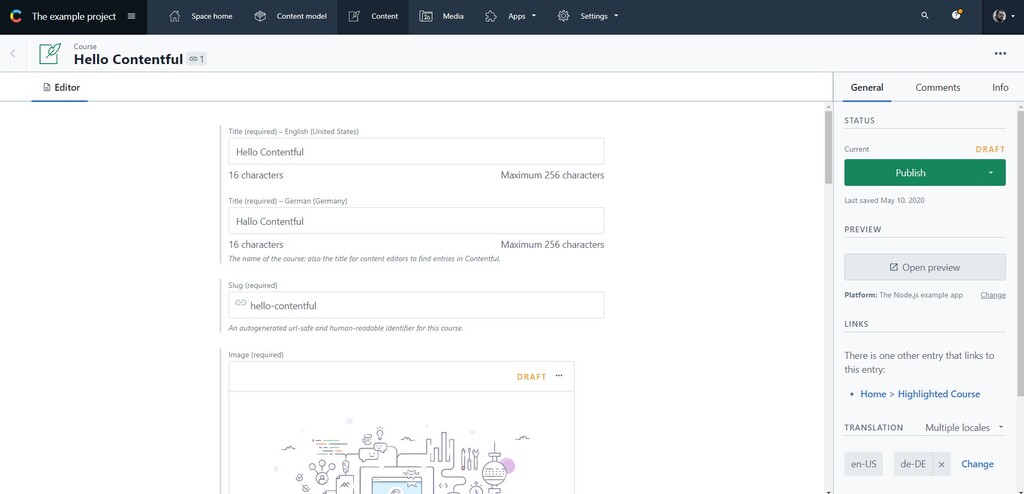Viewport: 1024px width, 494px height.
Task: Click the DRAFT label on image card
Action: coord(532,377)
